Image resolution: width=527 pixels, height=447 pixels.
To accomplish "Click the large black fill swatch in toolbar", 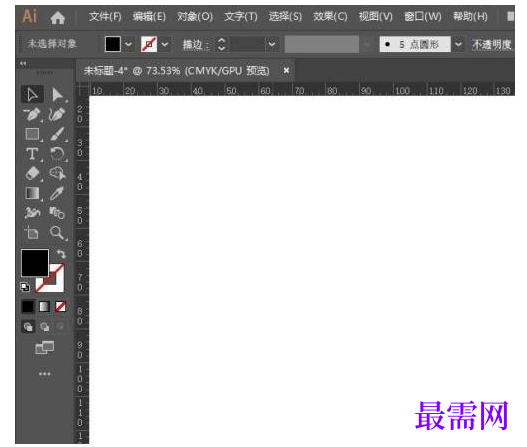I will 35,263.
